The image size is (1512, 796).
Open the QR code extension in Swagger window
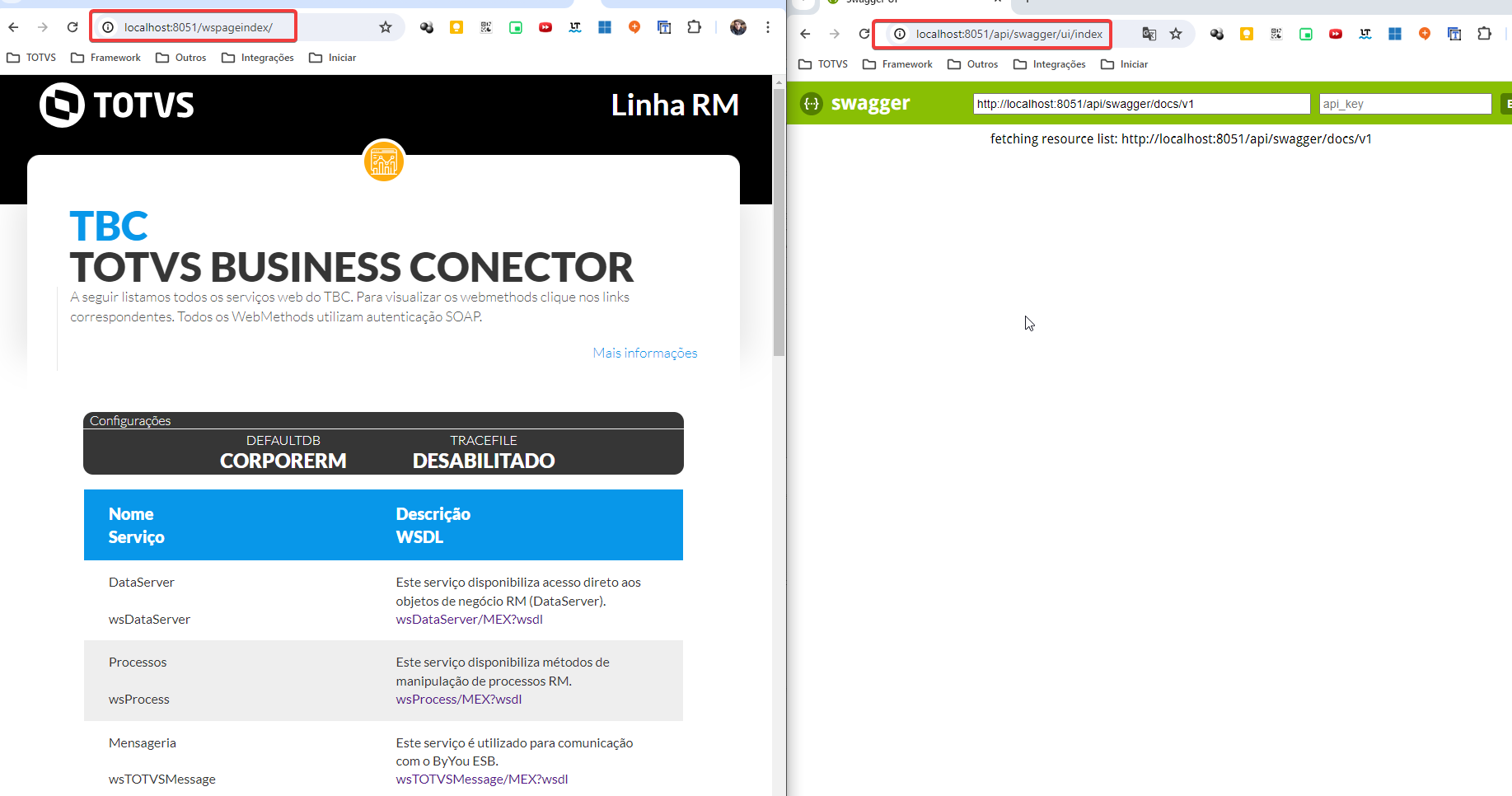click(x=1276, y=34)
